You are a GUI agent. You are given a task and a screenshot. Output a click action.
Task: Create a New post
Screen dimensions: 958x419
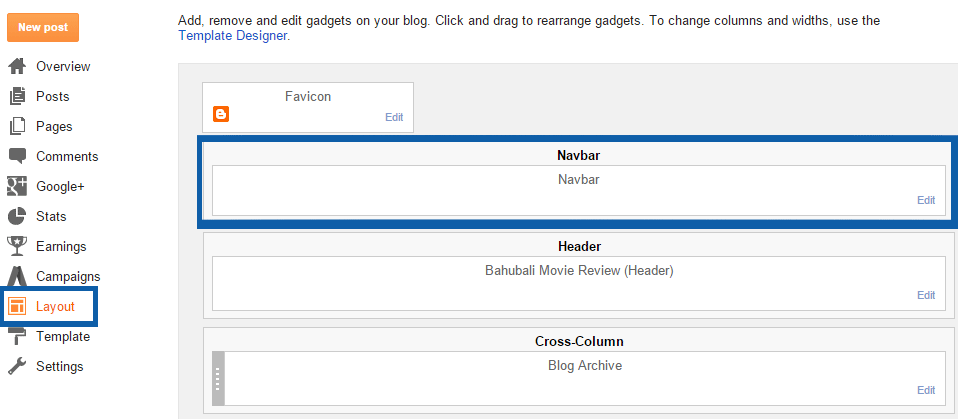43,27
